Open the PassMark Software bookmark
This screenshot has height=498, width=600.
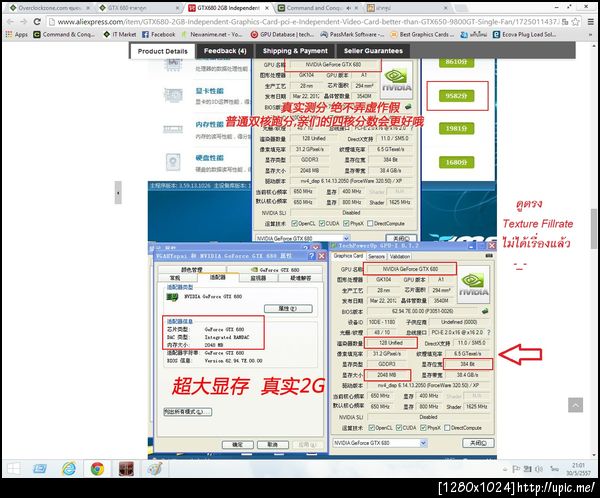(352, 34)
